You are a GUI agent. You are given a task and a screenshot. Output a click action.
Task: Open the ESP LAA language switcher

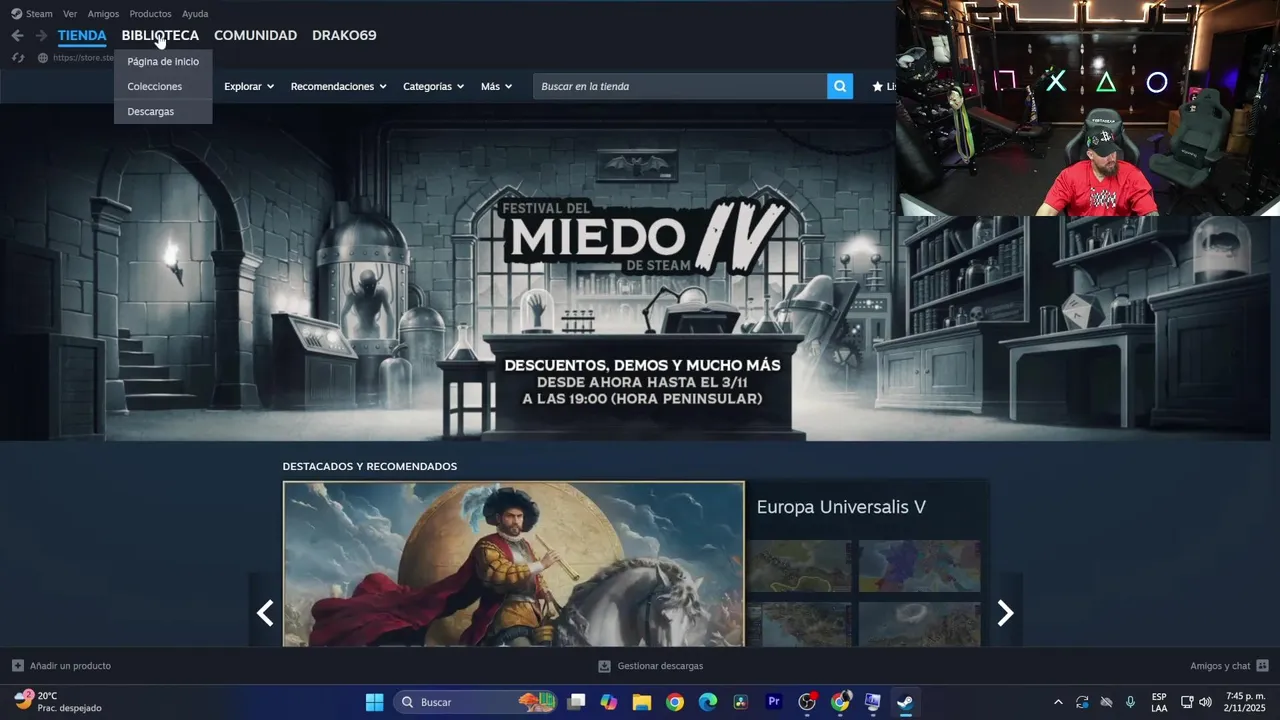[1159, 702]
